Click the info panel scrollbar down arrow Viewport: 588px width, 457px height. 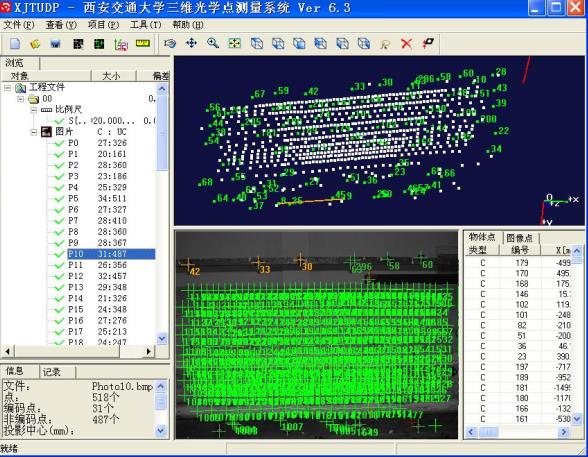pyautogui.click(x=161, y=430)
